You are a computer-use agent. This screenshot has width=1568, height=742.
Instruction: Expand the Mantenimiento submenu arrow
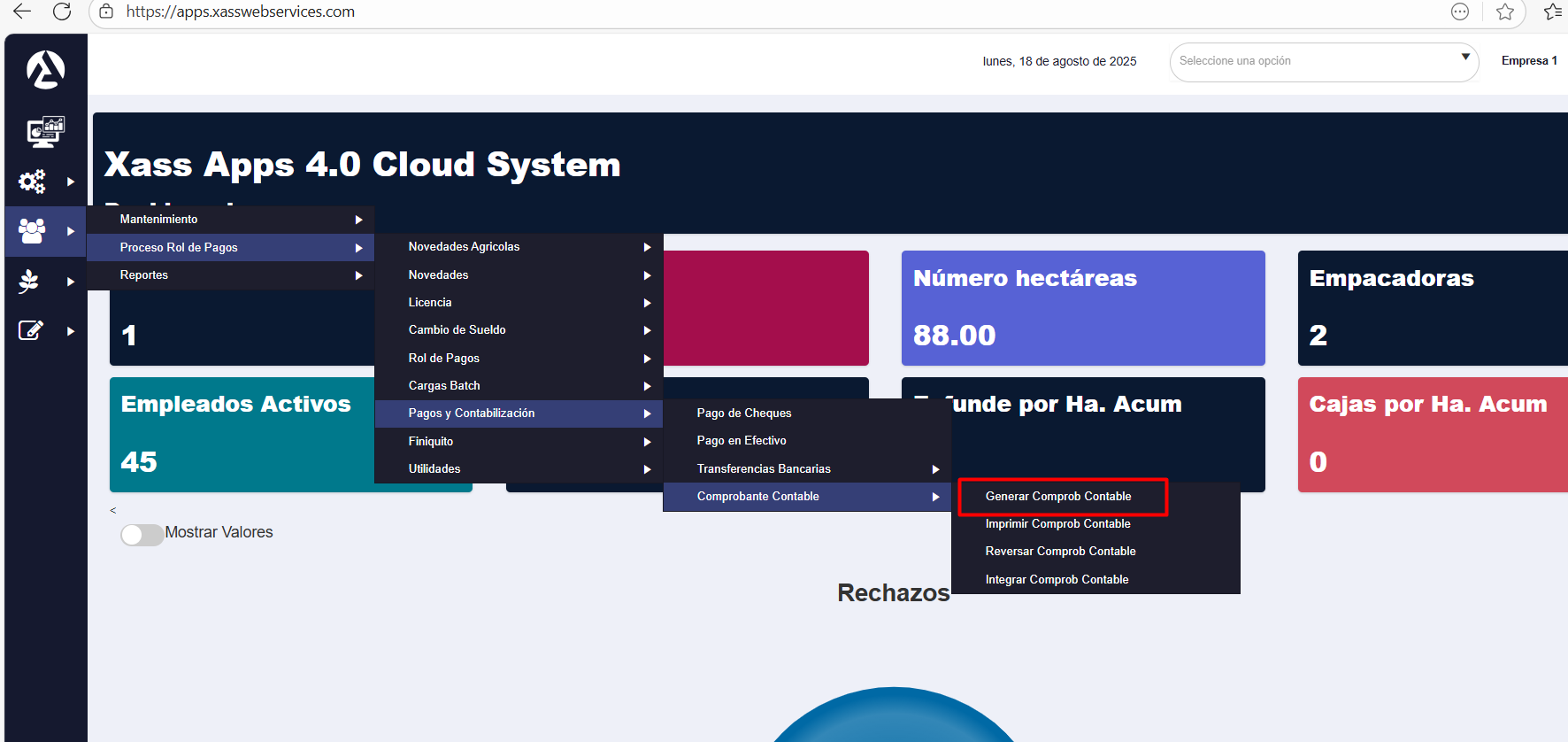358,220
